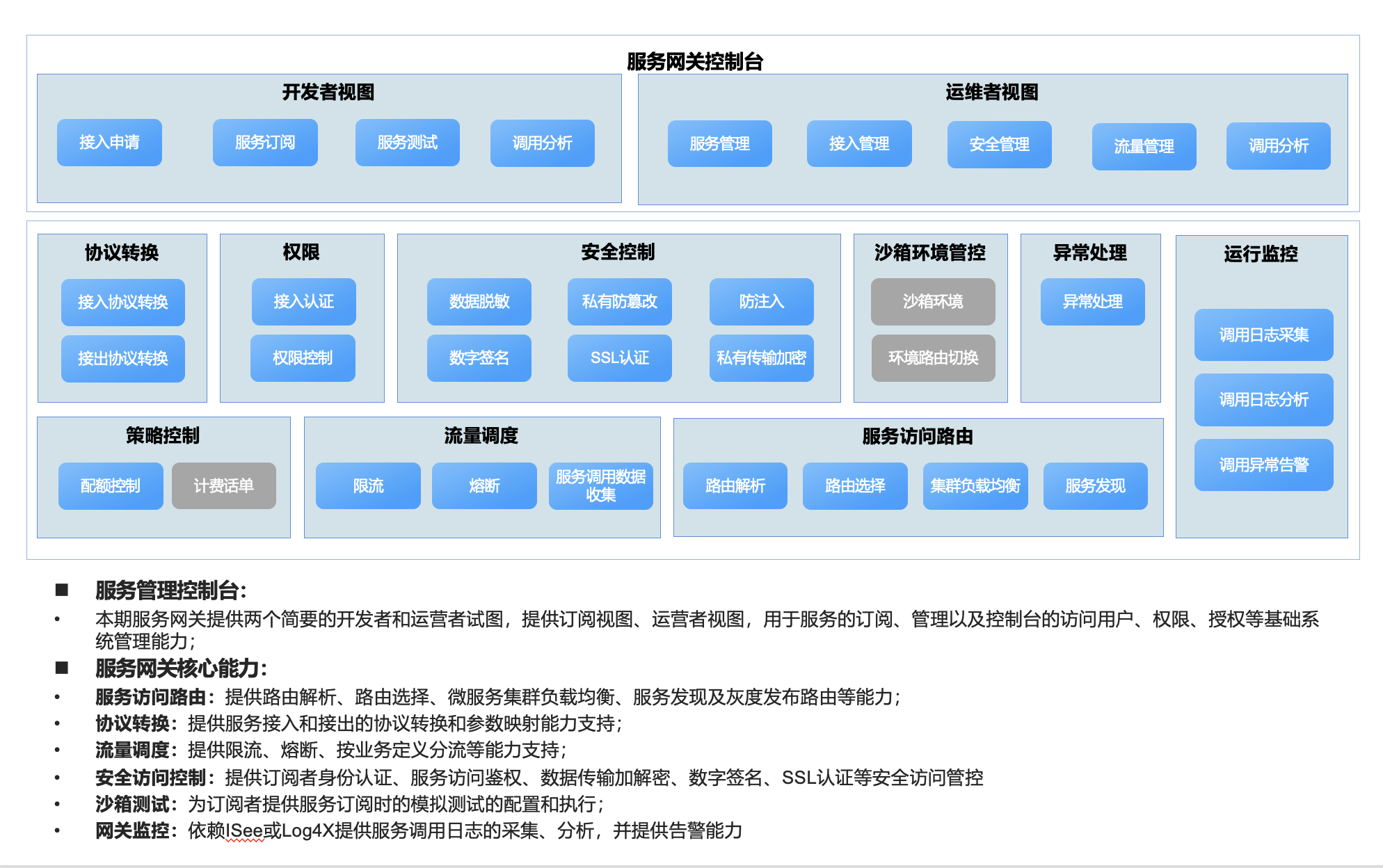This screenshot has width=1383, height=868.
Task: Click the 权限 panel heading
Action: coord(301,252)
